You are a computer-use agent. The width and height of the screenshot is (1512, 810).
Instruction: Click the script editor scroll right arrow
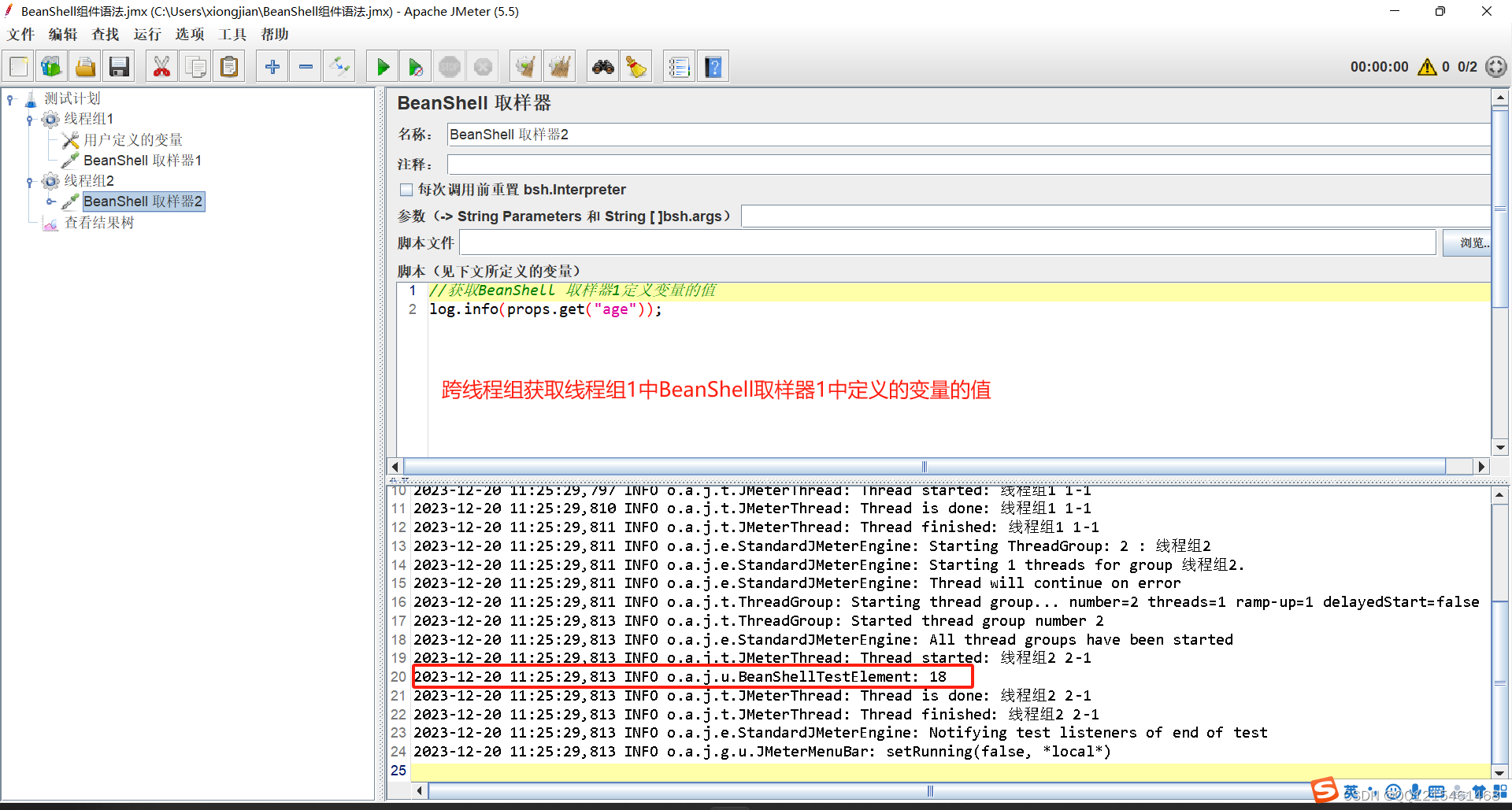(x=1481, y=467)
